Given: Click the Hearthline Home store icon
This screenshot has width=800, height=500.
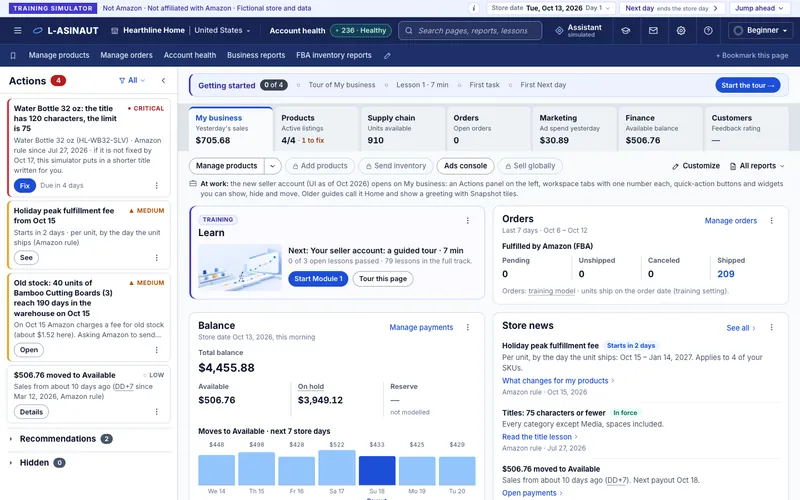Looking at the screenshot, I should pyautogui.click(x=115, y=31).
